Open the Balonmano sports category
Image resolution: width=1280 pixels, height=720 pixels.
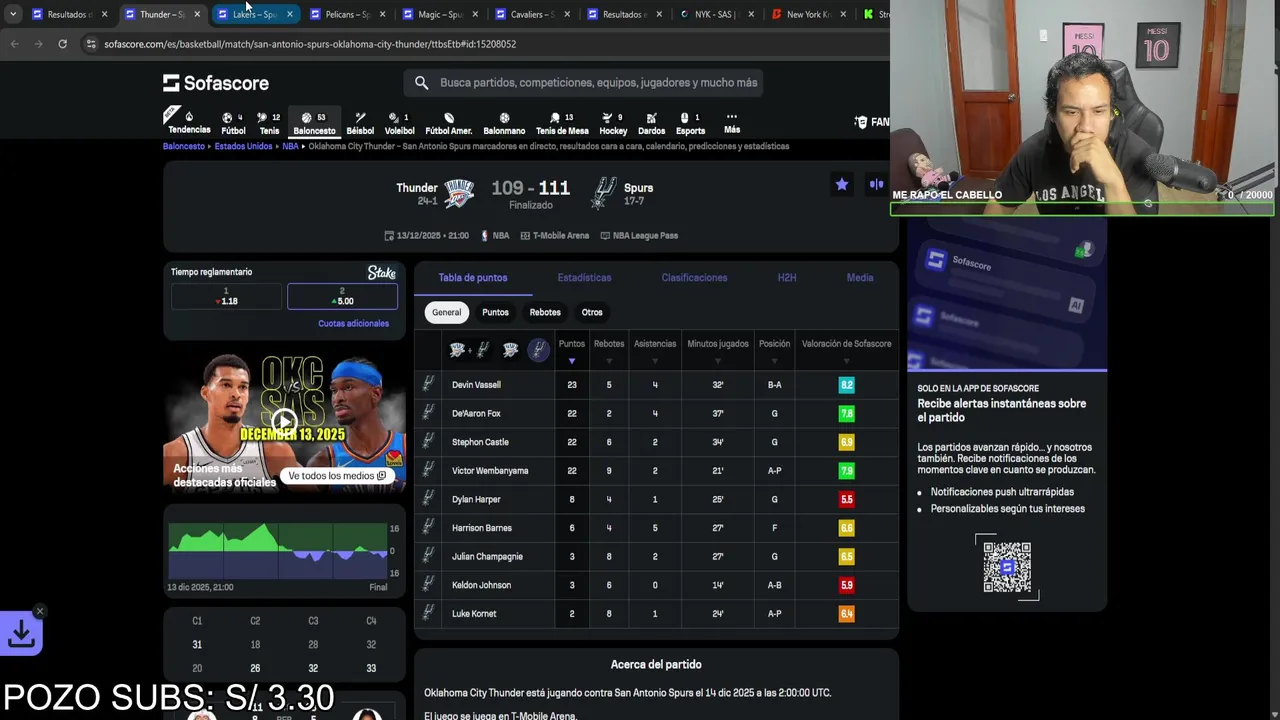pos(504,123)
